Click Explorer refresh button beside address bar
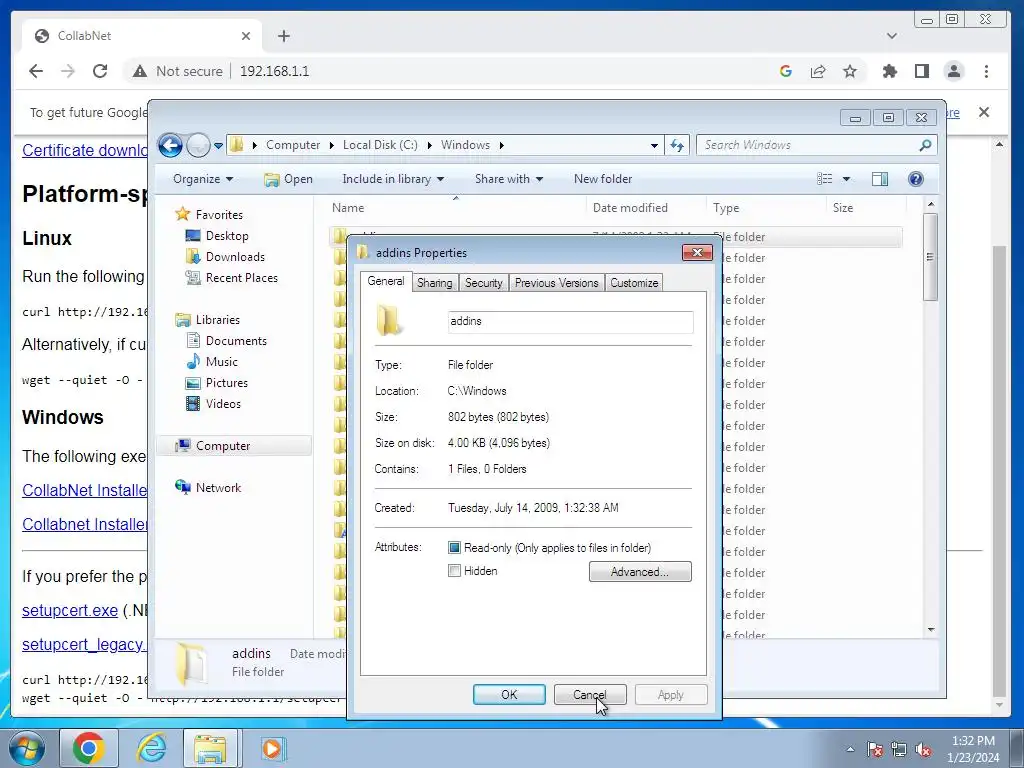 point(677,146)
